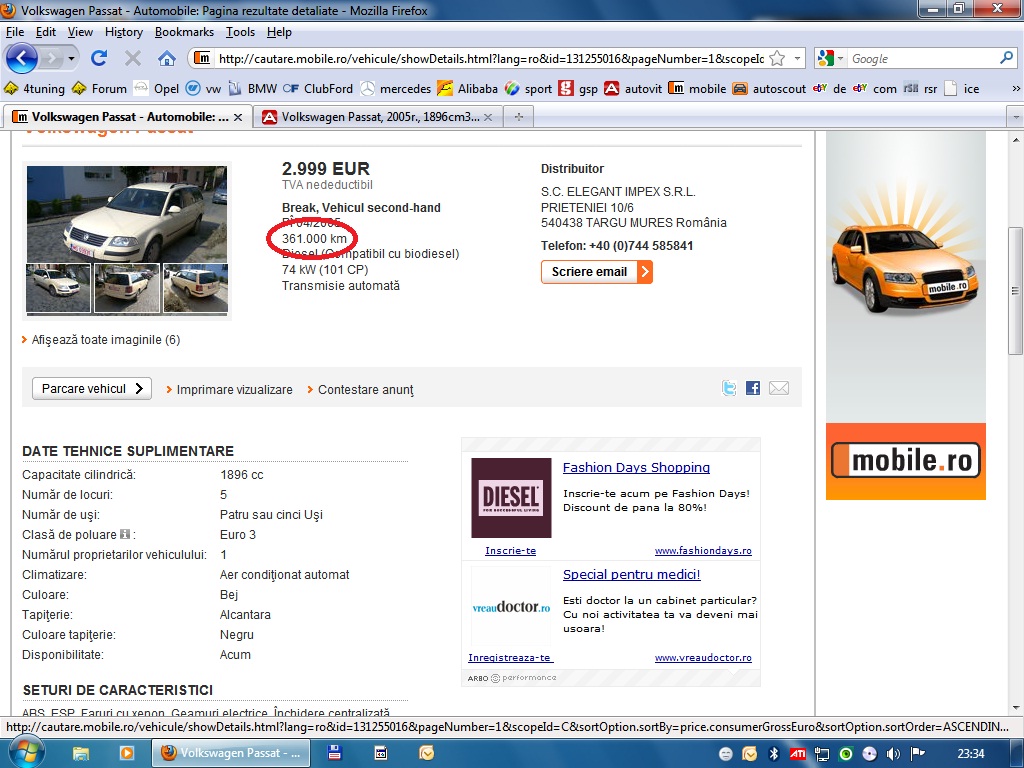The height and width of the screenshot is (768, 1024).
Task: Switch to the Volkswagen Passat 2005r tab
Action: pyautogui.click(x=377, y=117)
